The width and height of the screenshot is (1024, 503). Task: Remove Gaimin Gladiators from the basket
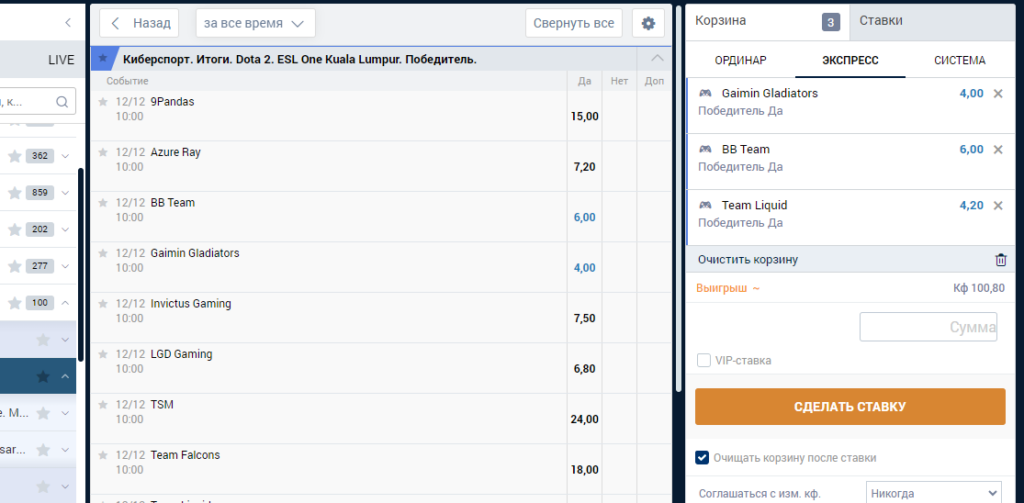point(998,93)
